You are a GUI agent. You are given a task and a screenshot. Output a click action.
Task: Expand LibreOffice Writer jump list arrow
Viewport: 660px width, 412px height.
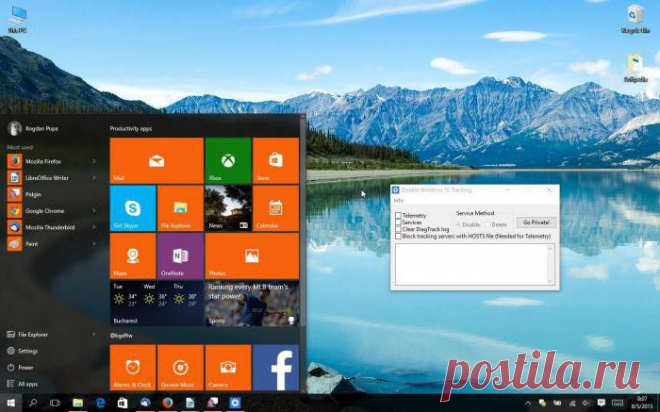94,178
